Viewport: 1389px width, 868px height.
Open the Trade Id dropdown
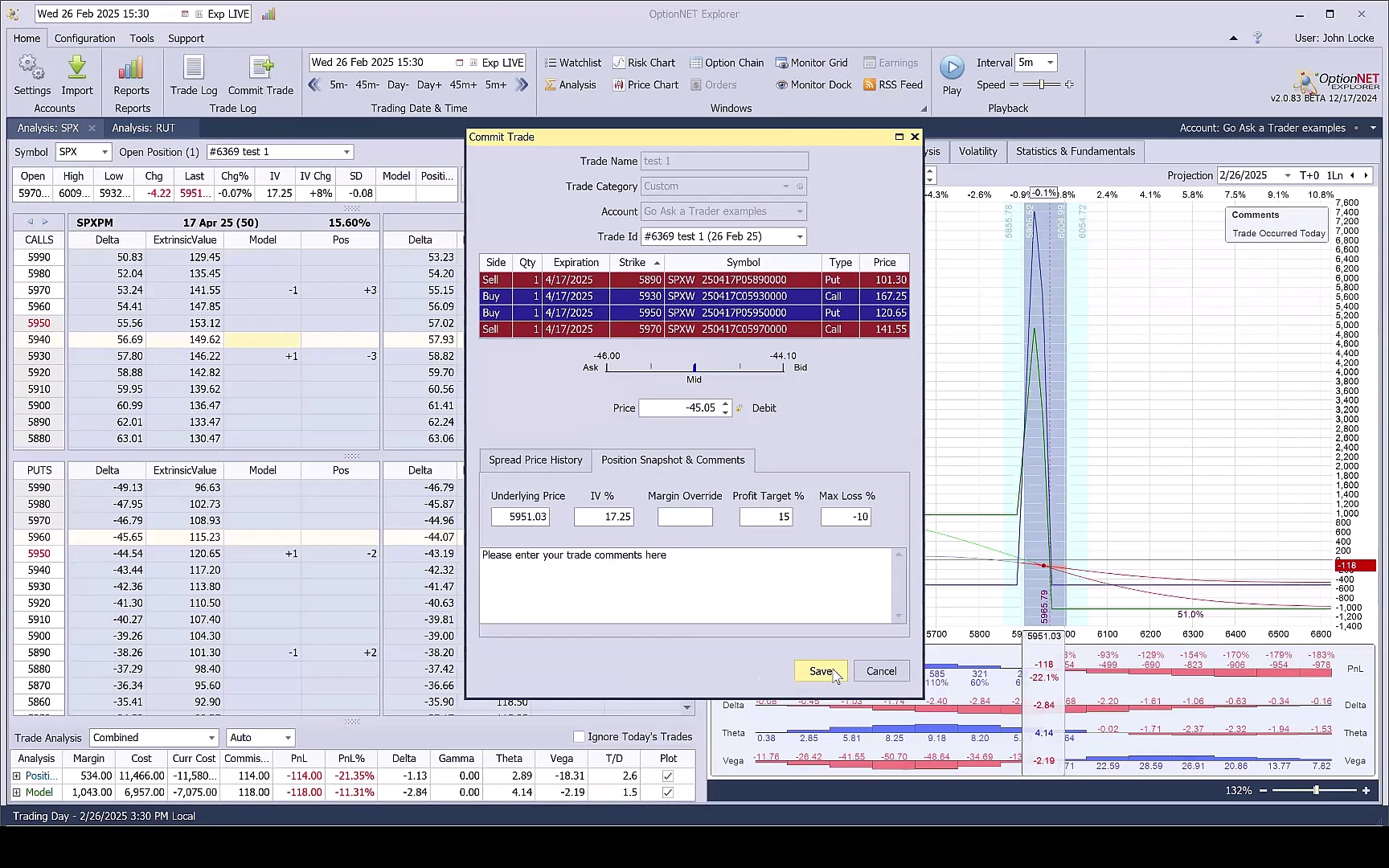(799, 236)
